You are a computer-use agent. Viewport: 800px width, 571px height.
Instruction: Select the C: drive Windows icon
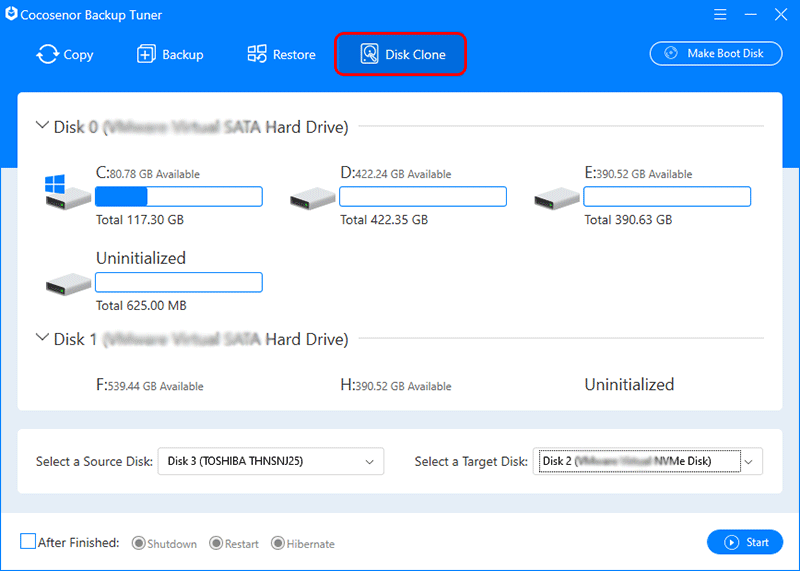pyautogui.click(x=67, y=192)
